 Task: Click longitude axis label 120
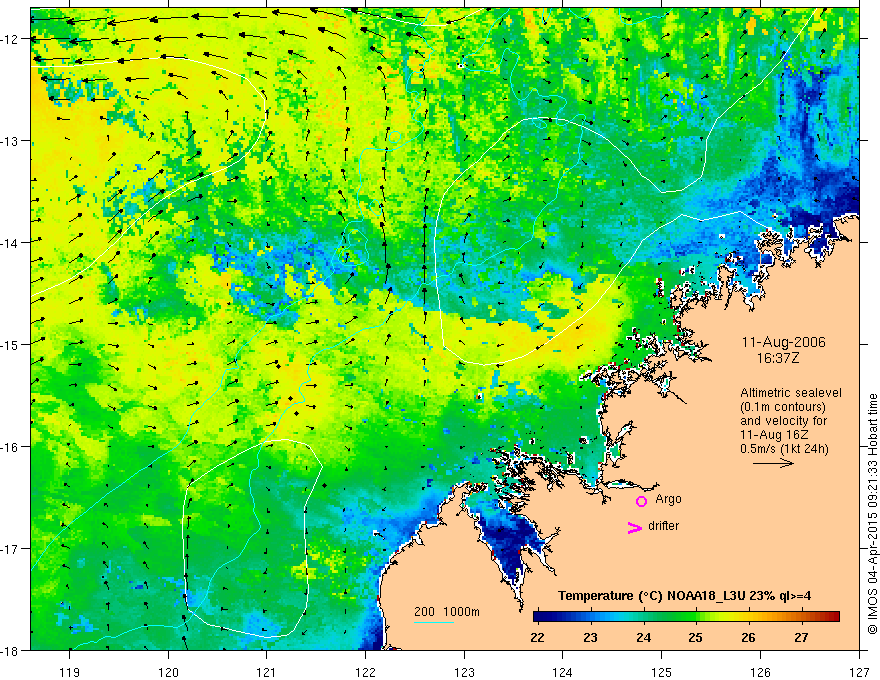click(168, 672)
